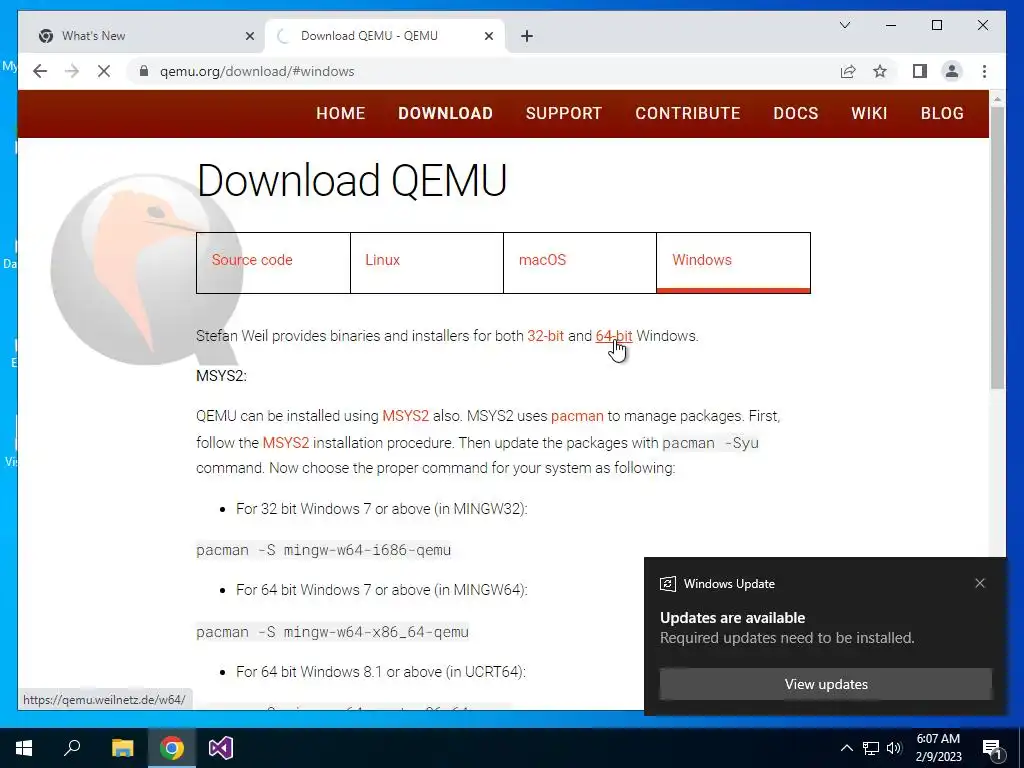Viewport: 1024px width, 768px height.
Task: Launch Visual Studio from the taskbar
Action: pos(221,748)
